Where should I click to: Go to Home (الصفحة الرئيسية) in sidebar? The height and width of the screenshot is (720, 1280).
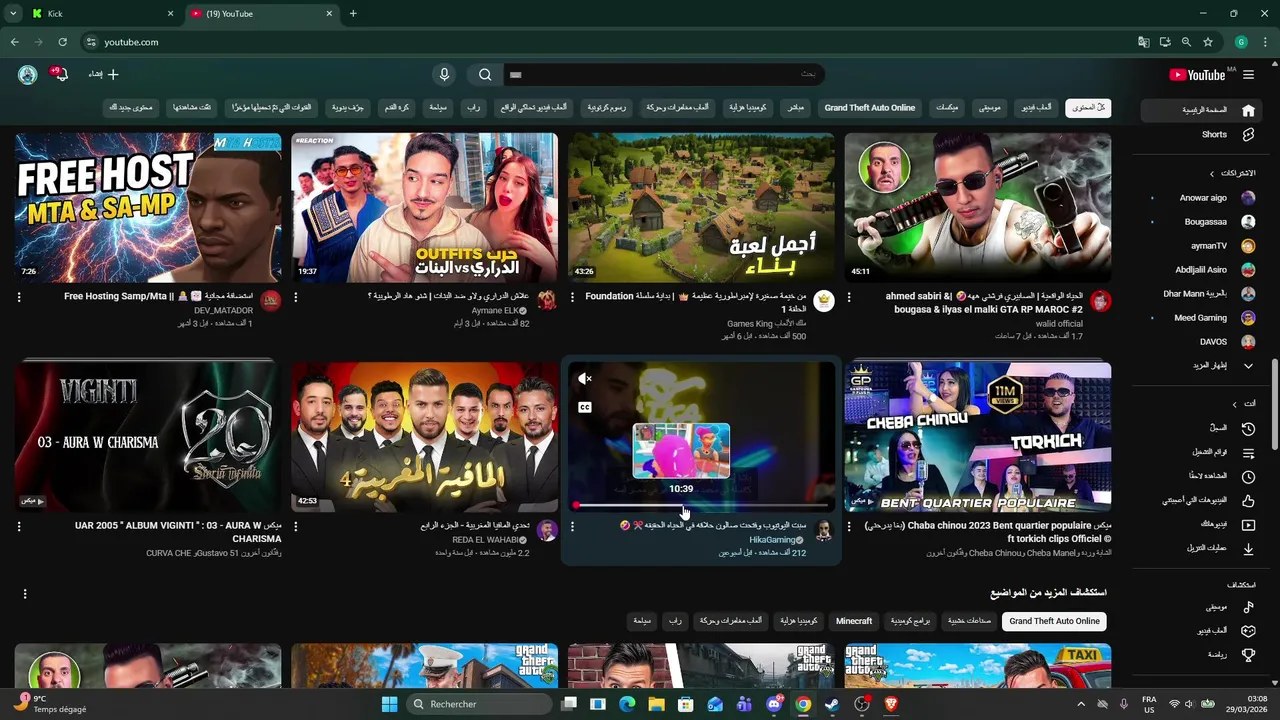click(1200, 110)
